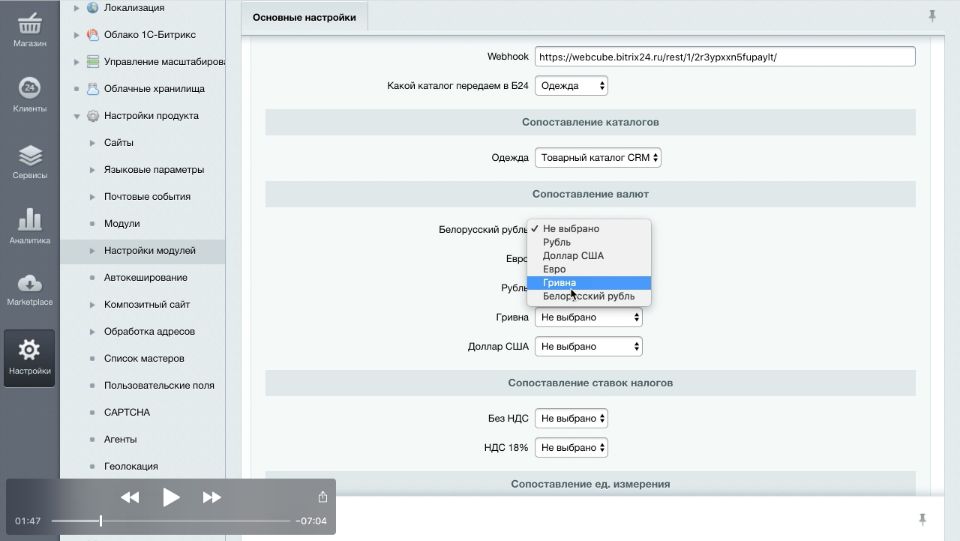The image size is (960, 541).
Task: Open the Сервисы layers icon
Action: point(29,156)
